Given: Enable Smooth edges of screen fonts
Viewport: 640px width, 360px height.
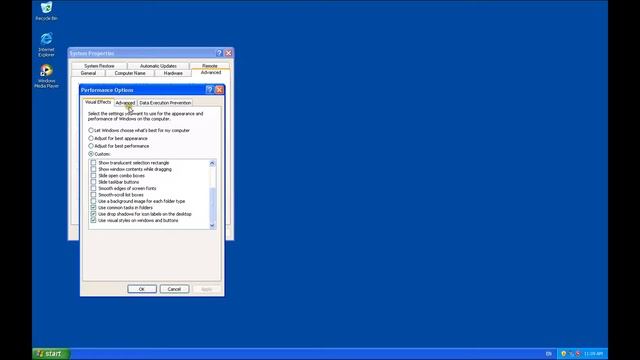Looking at the screenshot, I should pos(93,189).
